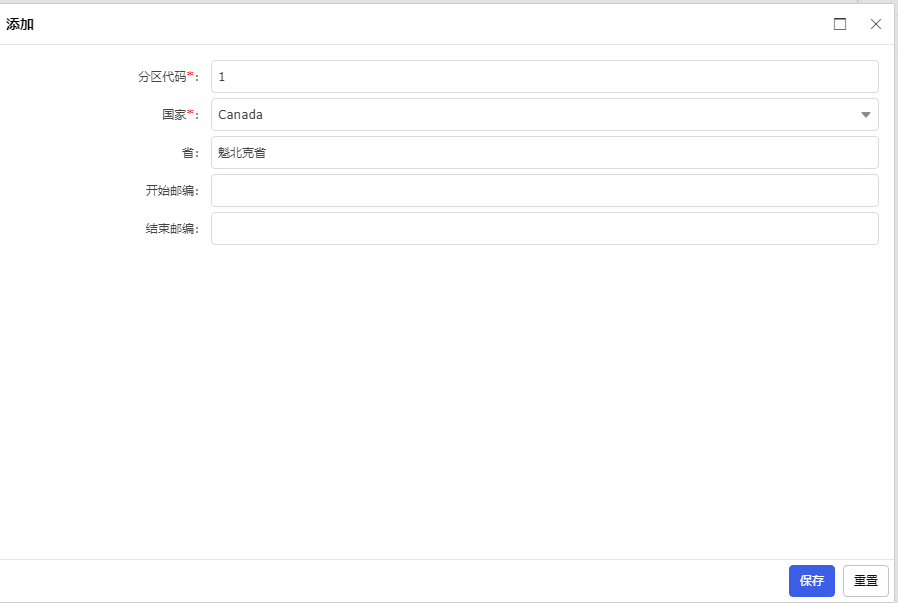Click the blue 保存 button

tap(812, 581)
